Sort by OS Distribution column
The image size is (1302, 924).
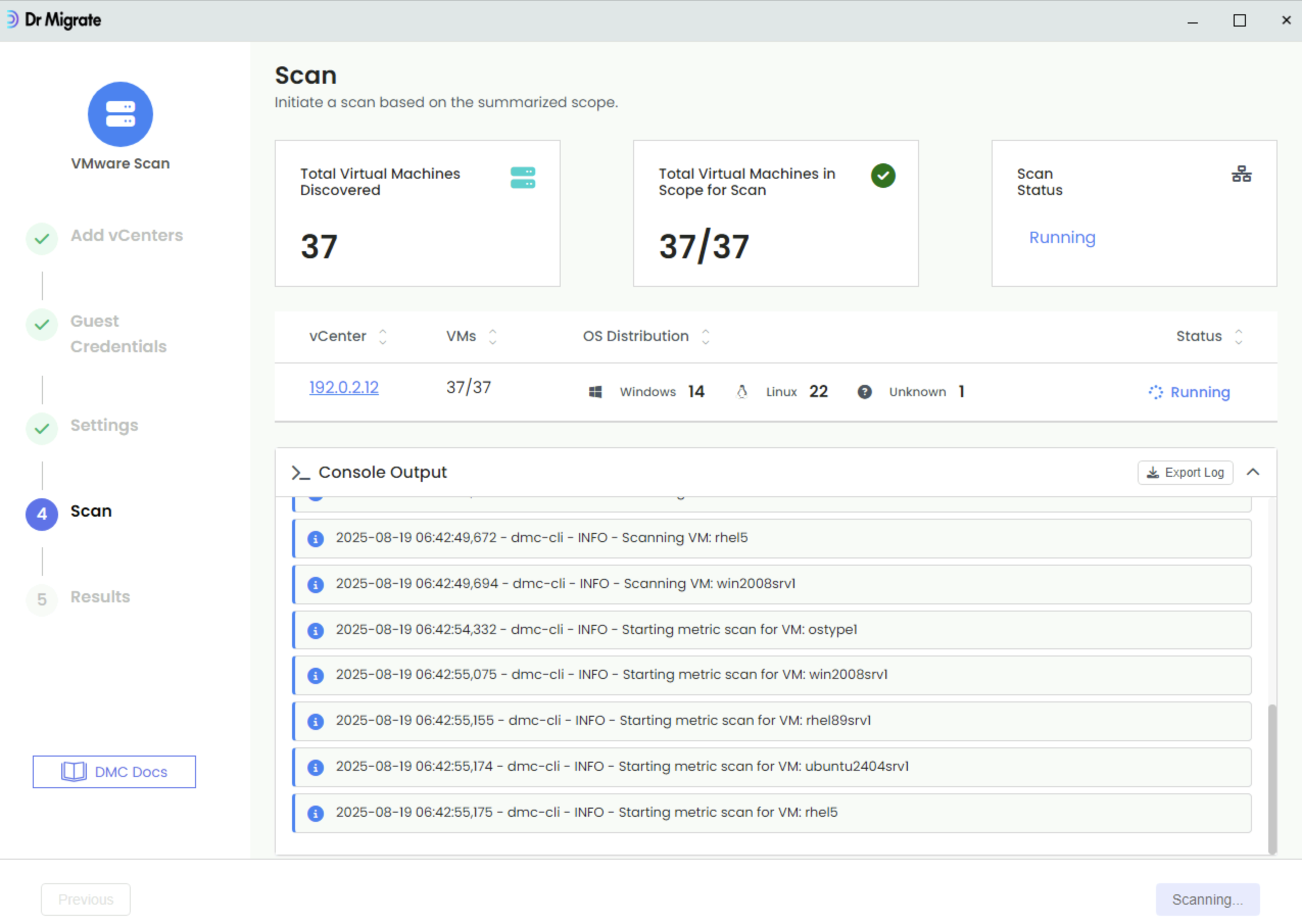coord(706,337)
